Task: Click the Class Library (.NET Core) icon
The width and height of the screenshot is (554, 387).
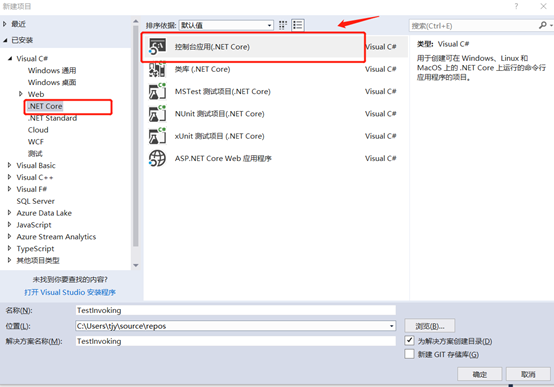Action: point(157,69)
